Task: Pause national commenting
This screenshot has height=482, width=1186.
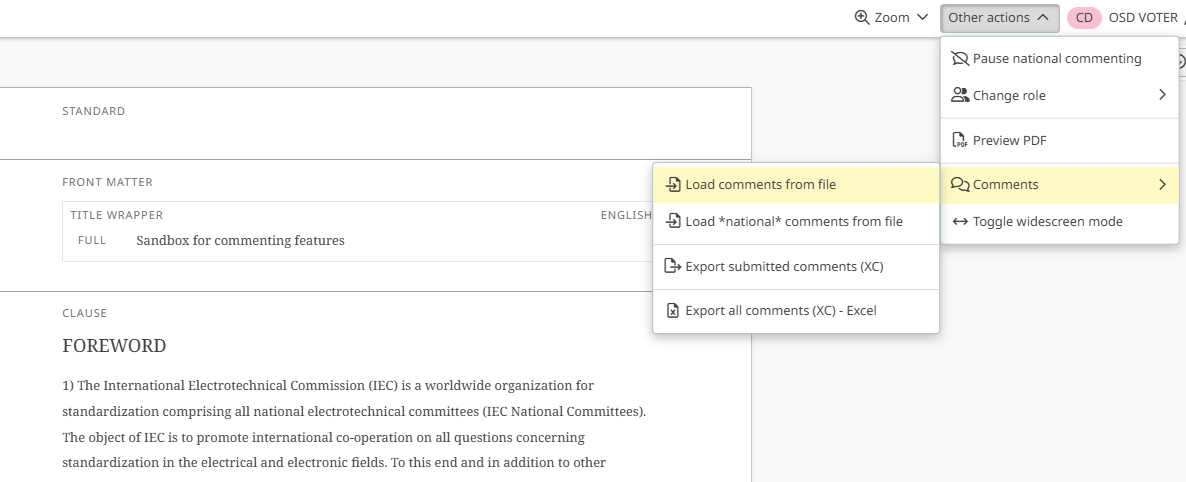Action: click(x=1056, y=59)
